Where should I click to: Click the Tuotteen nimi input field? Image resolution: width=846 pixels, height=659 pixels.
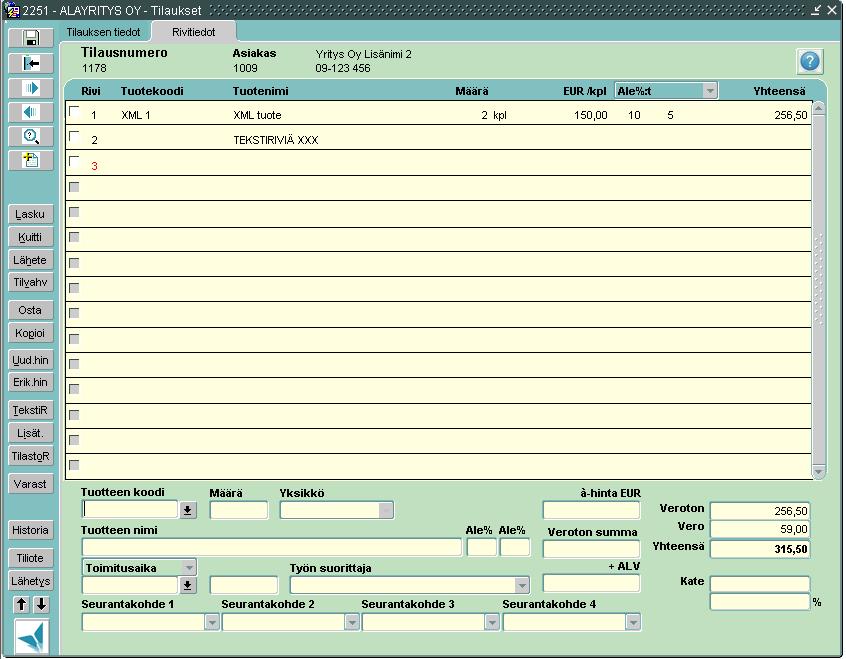tap(272, 548)
